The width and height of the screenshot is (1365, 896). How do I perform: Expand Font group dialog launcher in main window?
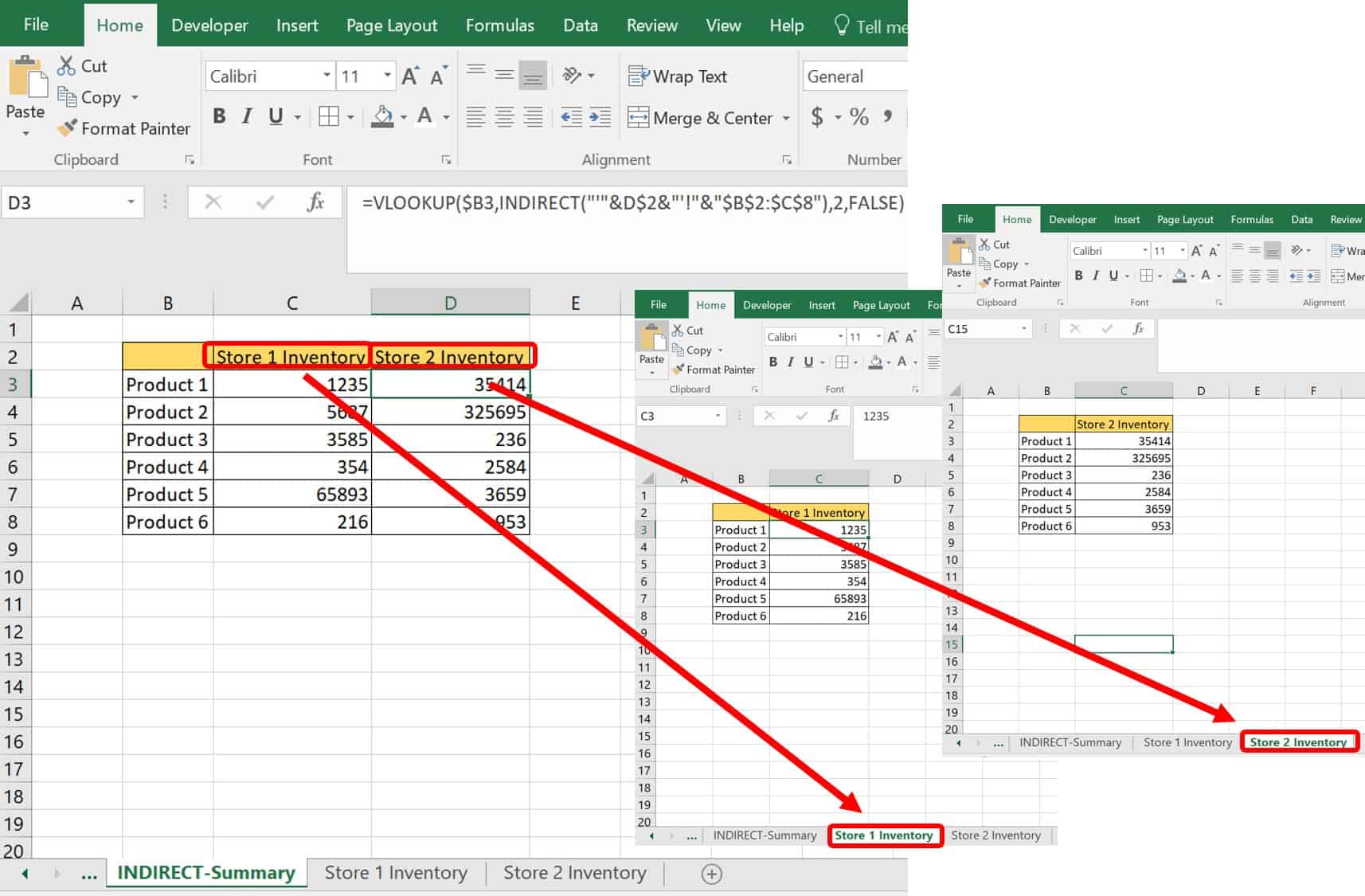[446, 160]
